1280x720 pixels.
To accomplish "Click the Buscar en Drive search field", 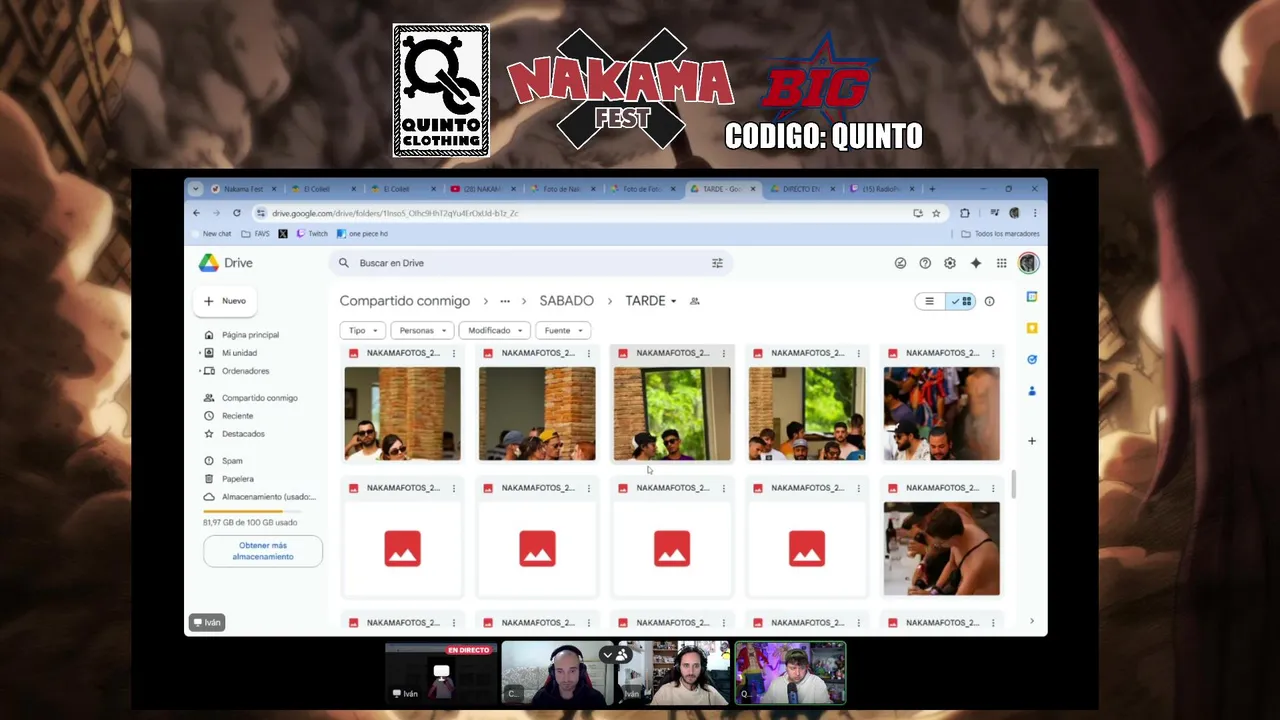I will (530, 263).
